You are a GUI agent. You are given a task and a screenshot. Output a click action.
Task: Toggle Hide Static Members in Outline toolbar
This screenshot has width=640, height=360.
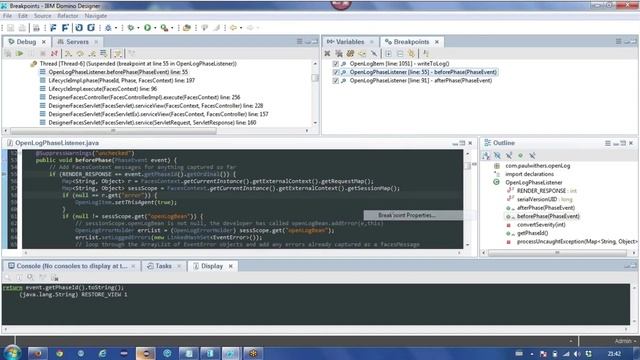509,156
